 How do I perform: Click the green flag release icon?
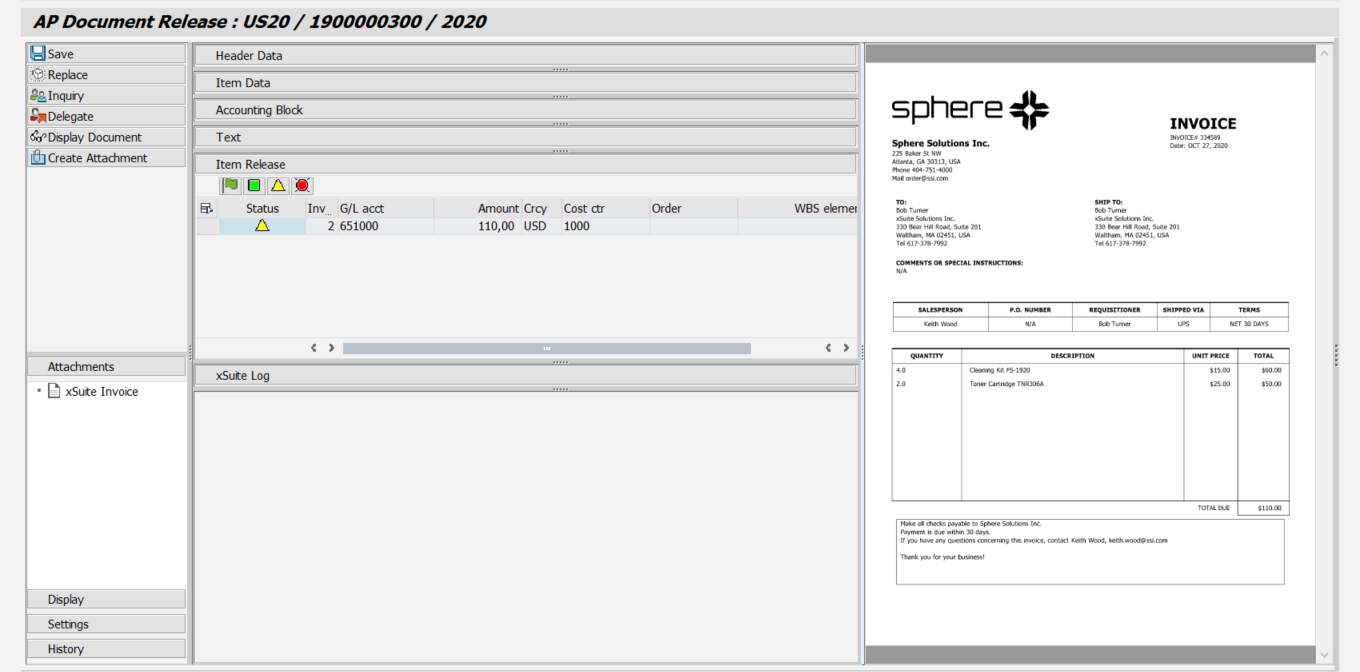[x=231, y=186]
